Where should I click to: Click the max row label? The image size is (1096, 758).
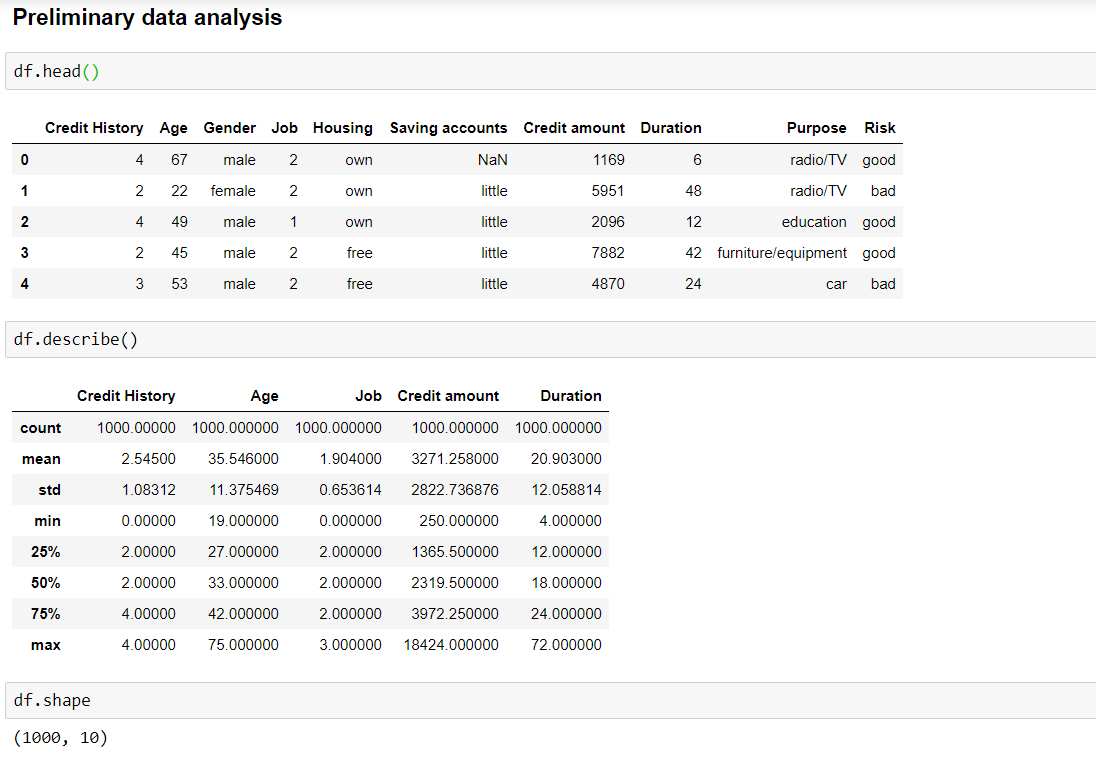45,645
